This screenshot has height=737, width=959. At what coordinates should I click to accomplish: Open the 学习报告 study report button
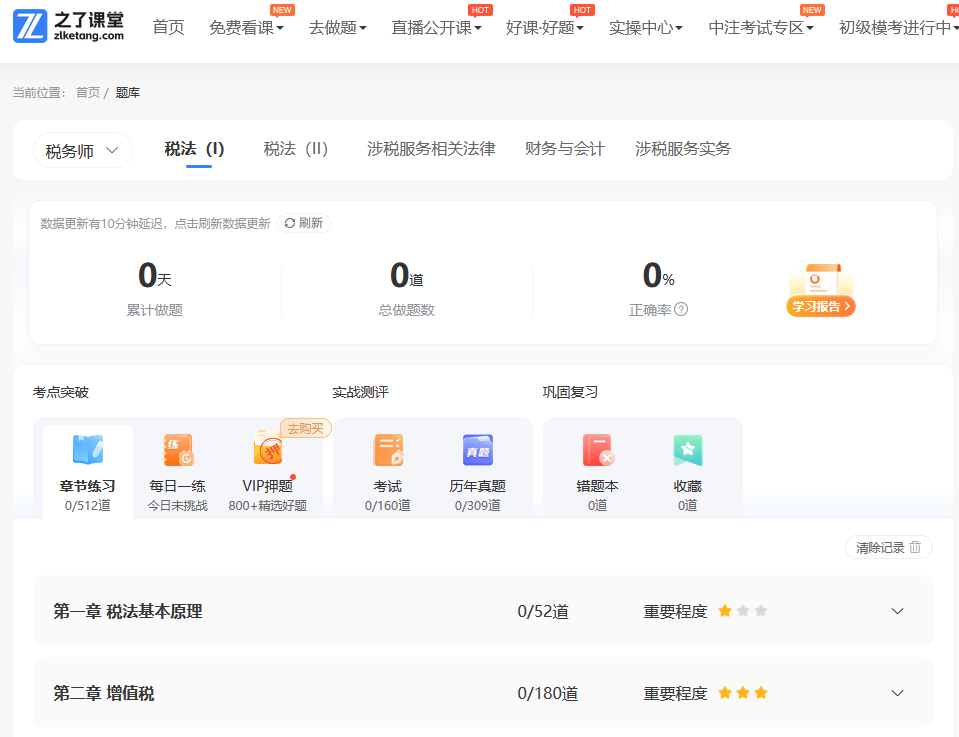tap(821, 306)
